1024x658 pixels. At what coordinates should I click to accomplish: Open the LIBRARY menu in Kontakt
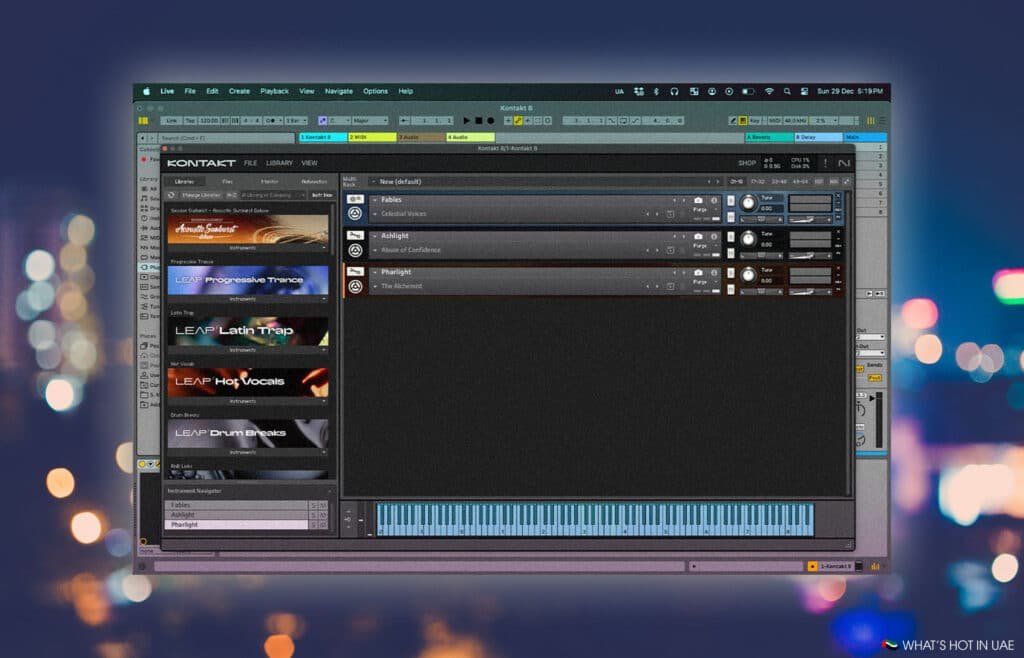[x=279, y=163]
